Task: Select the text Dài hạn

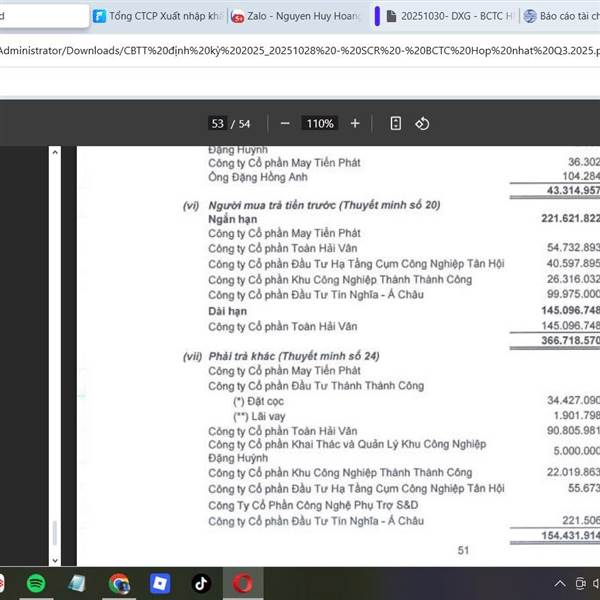Action: tap(227, 311)
